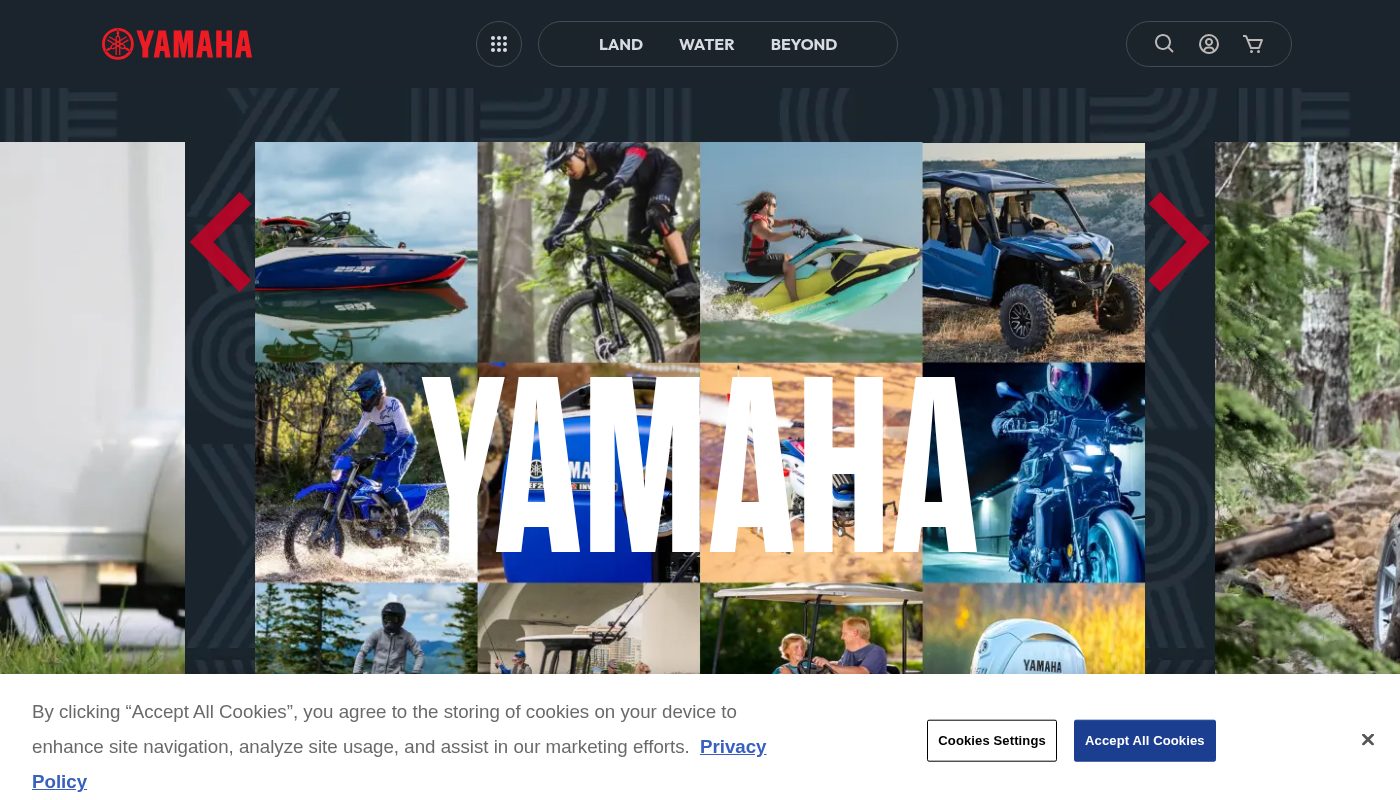Select the 252X boat image tile
Image resolution: width=1400 pixels, height=800 pixels.
pyautogui.click(x=366, y=252)
